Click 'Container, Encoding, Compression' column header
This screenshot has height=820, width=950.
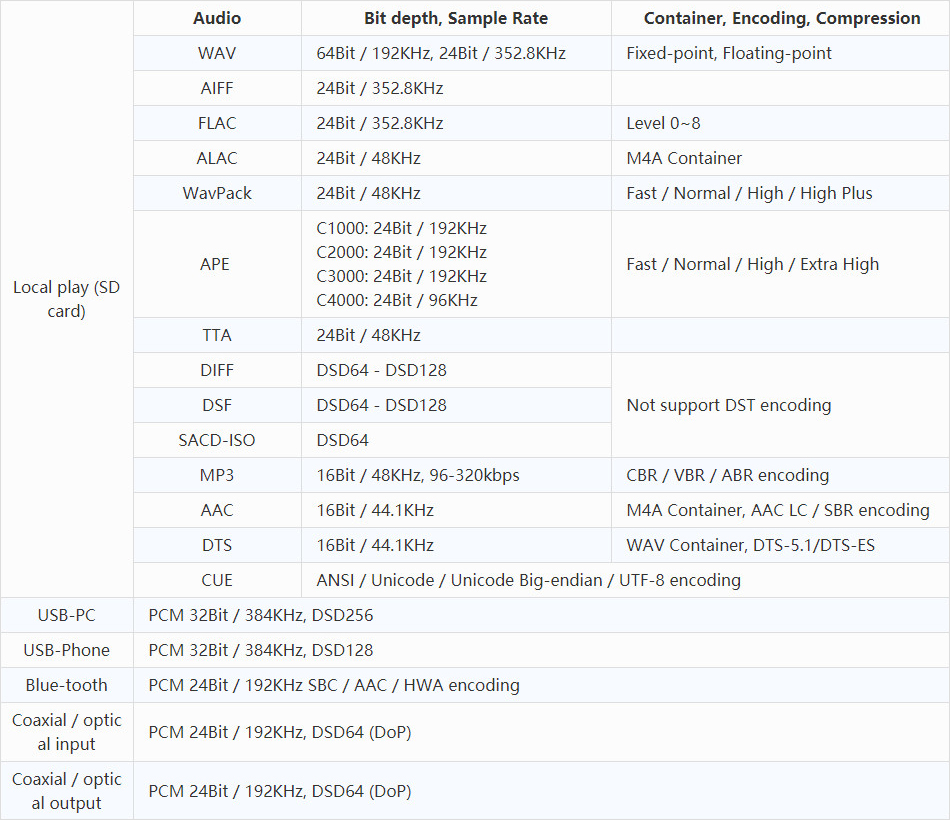point(782,18)
